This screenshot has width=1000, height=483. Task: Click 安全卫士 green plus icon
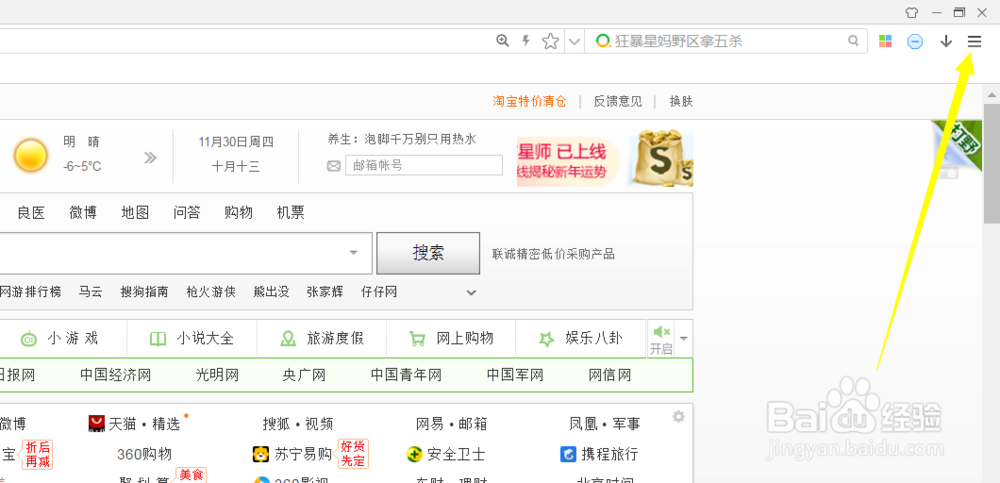click(x=415, y=454)
